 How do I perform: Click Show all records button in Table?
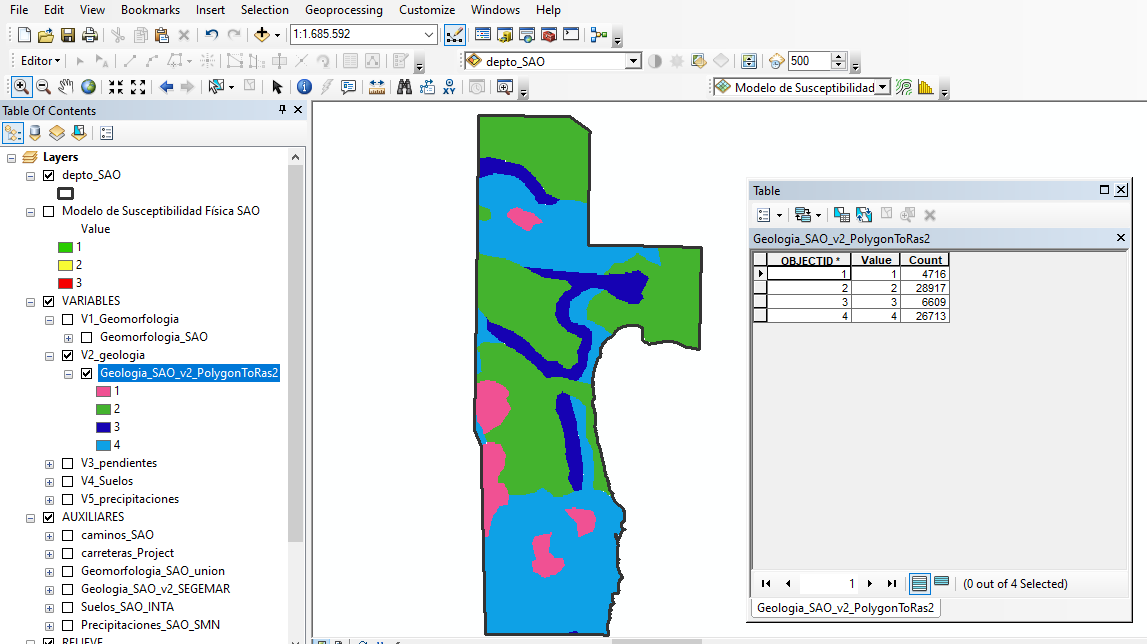click(919, 583)
